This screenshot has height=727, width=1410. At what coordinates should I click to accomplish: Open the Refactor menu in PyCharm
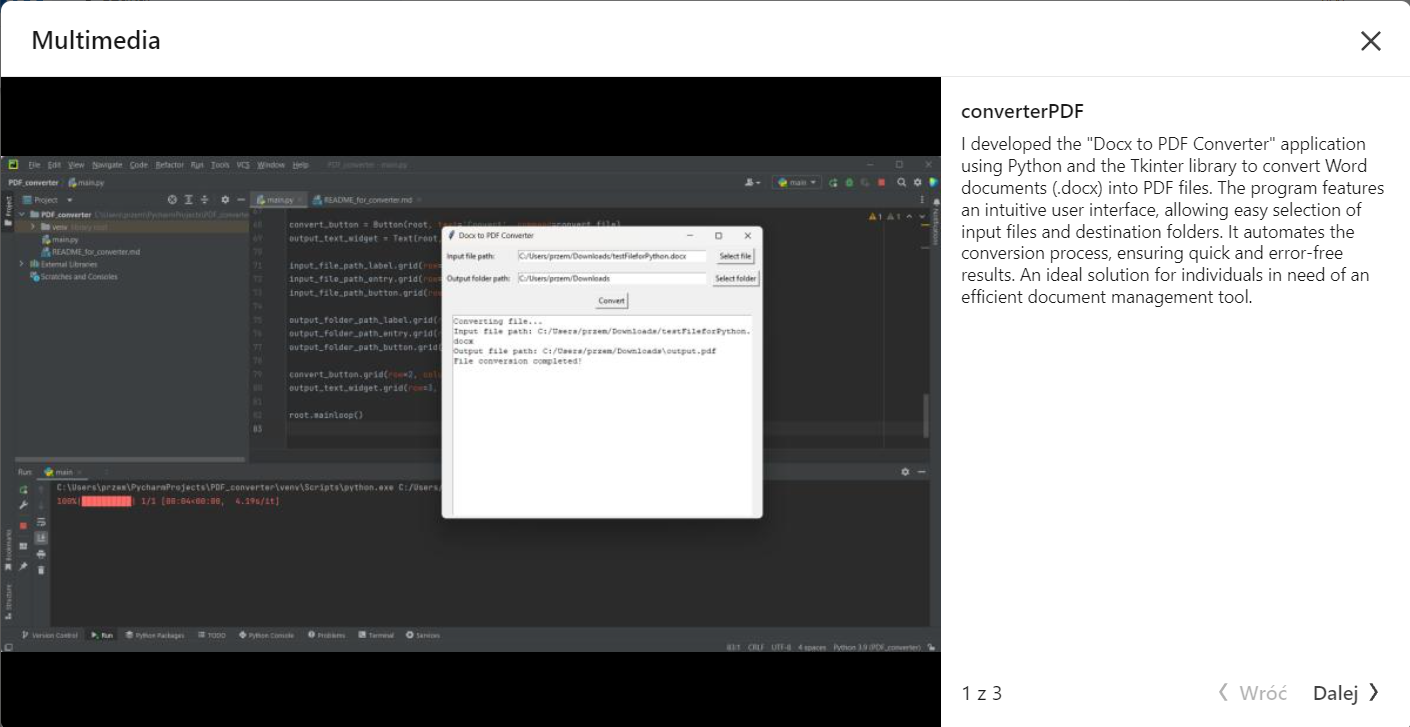point(169,165)
